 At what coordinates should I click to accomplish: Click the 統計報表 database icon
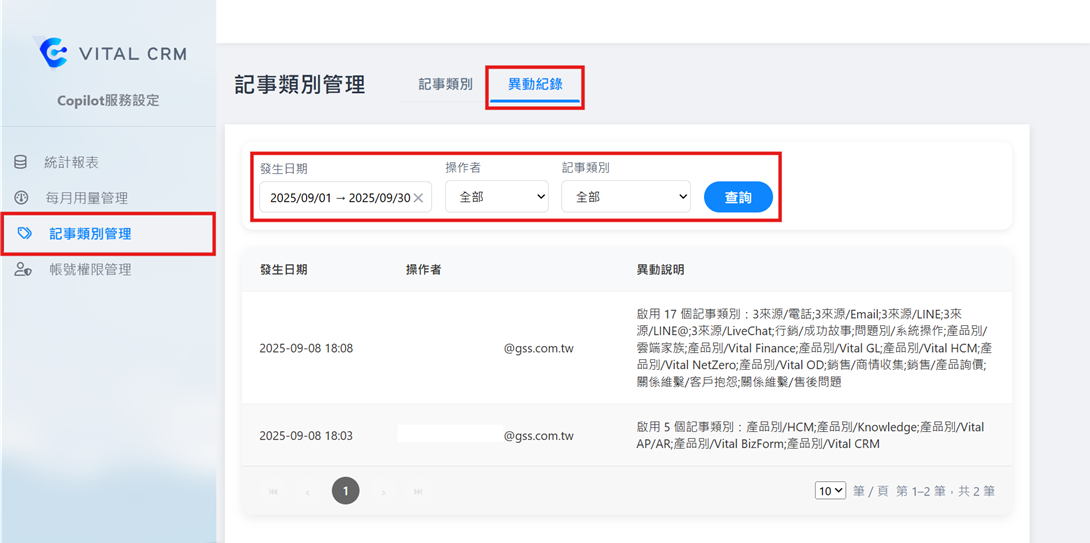tap(21, 162)
